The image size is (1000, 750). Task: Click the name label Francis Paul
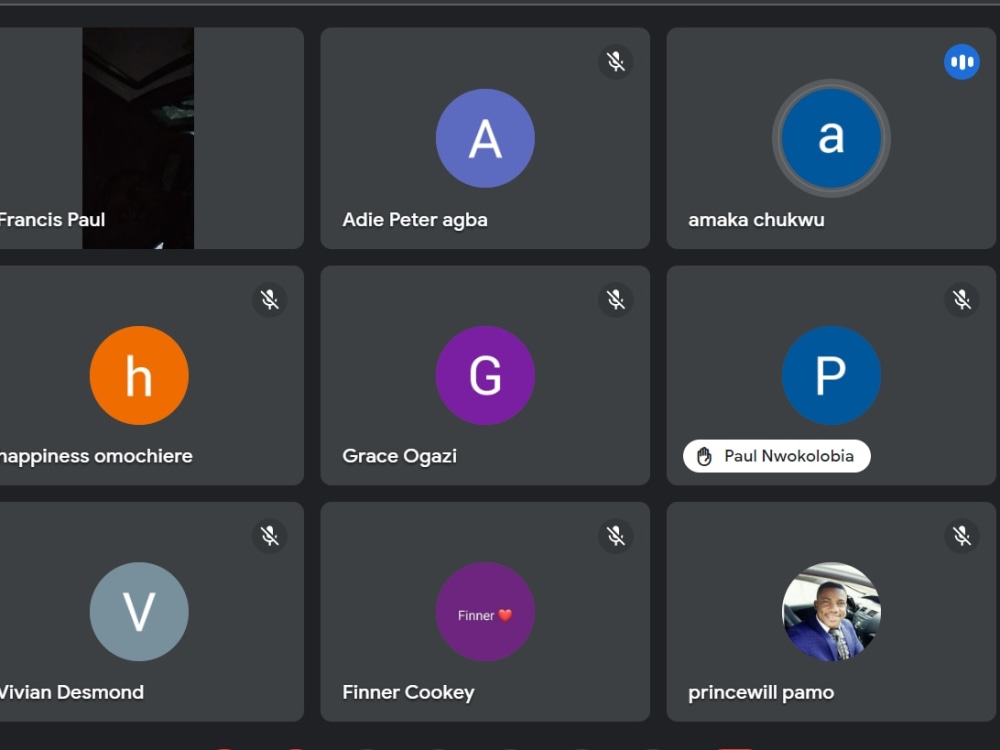[52, 220]
